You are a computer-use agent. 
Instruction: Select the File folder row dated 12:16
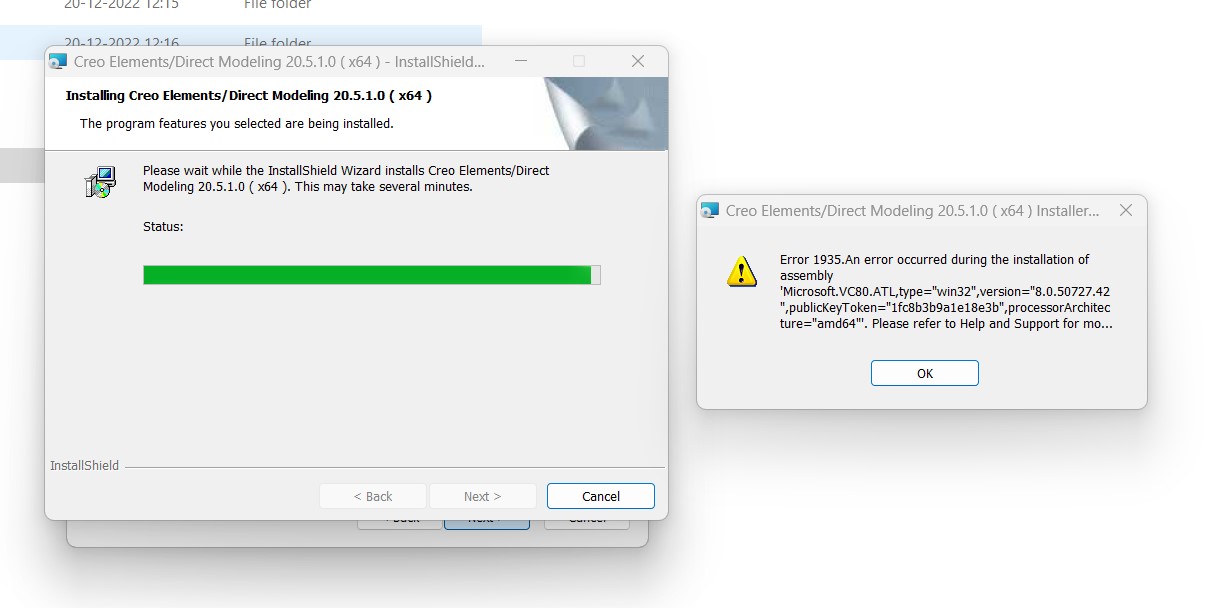click(x=240, y=43)
